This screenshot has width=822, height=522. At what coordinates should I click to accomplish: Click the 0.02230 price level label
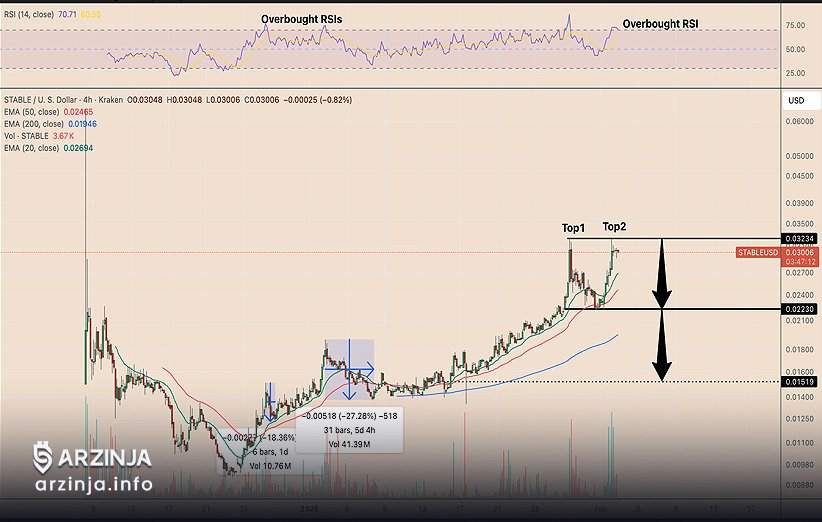pyautogui.click(x=799, y=309)
